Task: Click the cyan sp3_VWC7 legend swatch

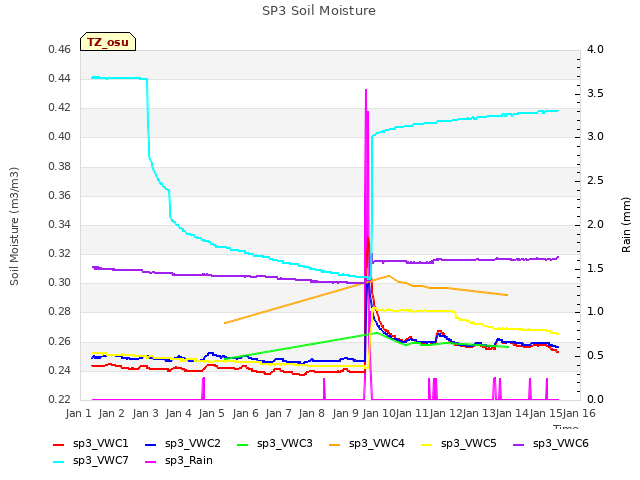Action: pos(59,462)
